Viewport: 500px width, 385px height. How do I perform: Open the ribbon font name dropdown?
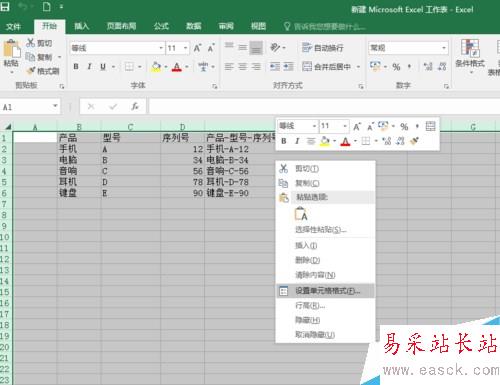click(x=161, y=48)
